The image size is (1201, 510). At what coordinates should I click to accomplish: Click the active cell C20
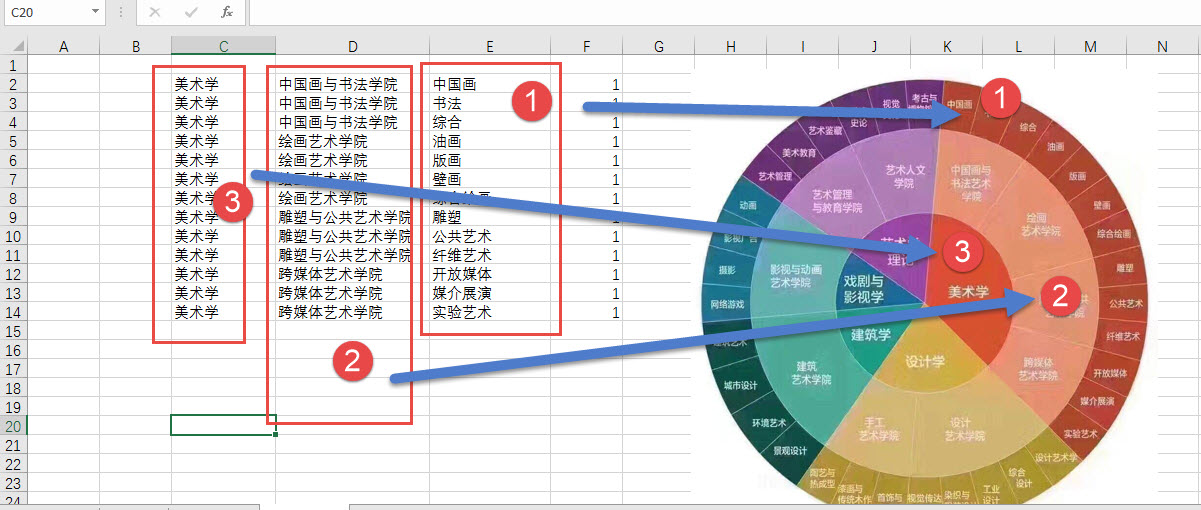click(223, 426)
